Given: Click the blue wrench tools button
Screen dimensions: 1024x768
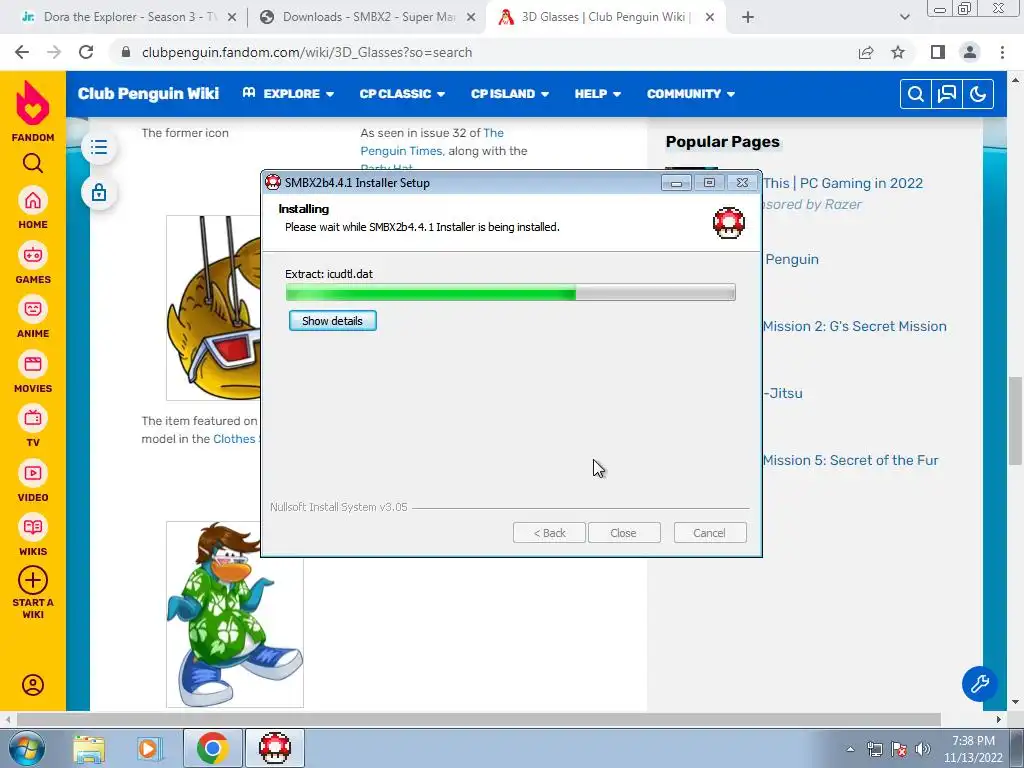Looking at the screenshot, I should point(979,684).
